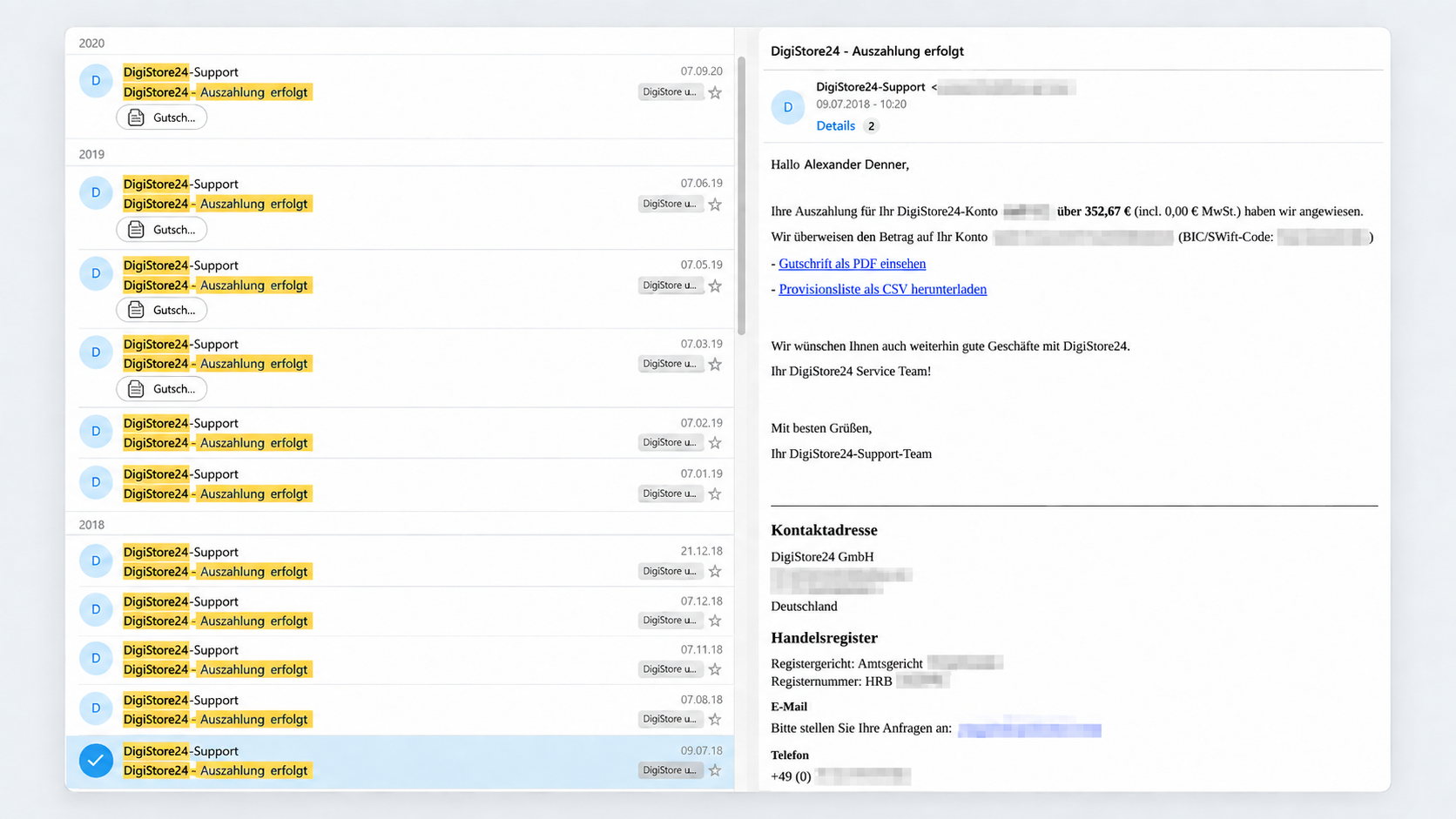
Task: Star the 07.01.19 DigiStore24 email
Action: tap(715, 493)
